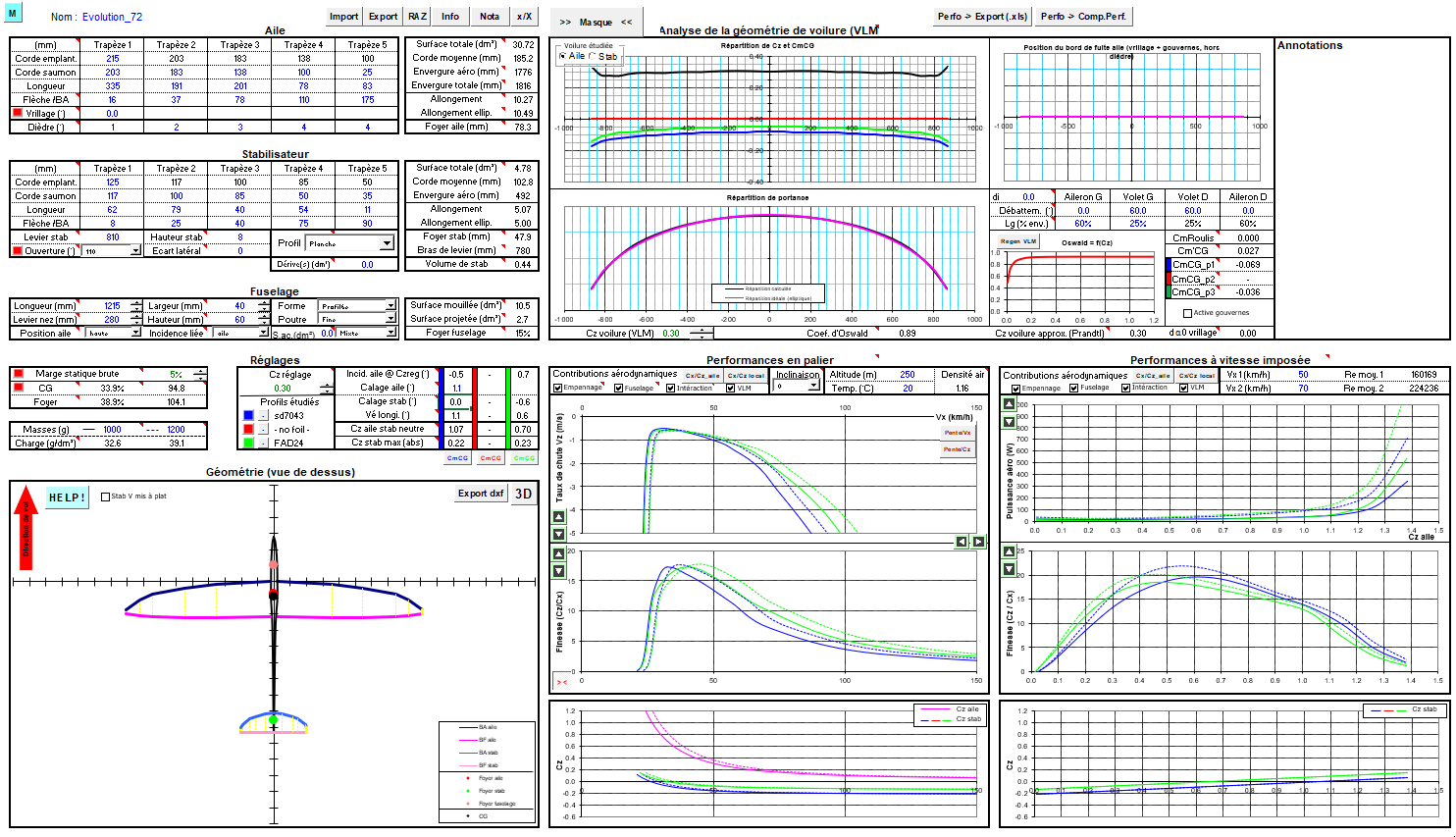Click the red Direction de vol arrow
This screenshot has height=837, width=1456.
point(26,528)
